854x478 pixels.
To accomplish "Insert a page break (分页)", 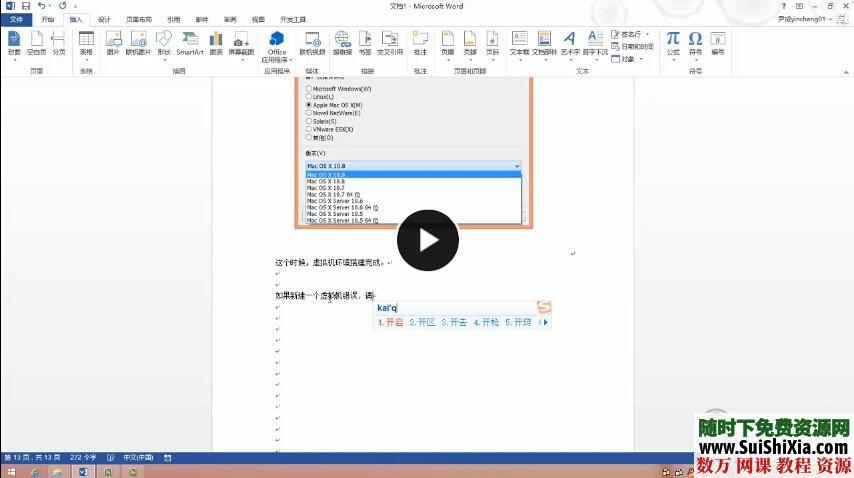I will (x=58, y=44).
